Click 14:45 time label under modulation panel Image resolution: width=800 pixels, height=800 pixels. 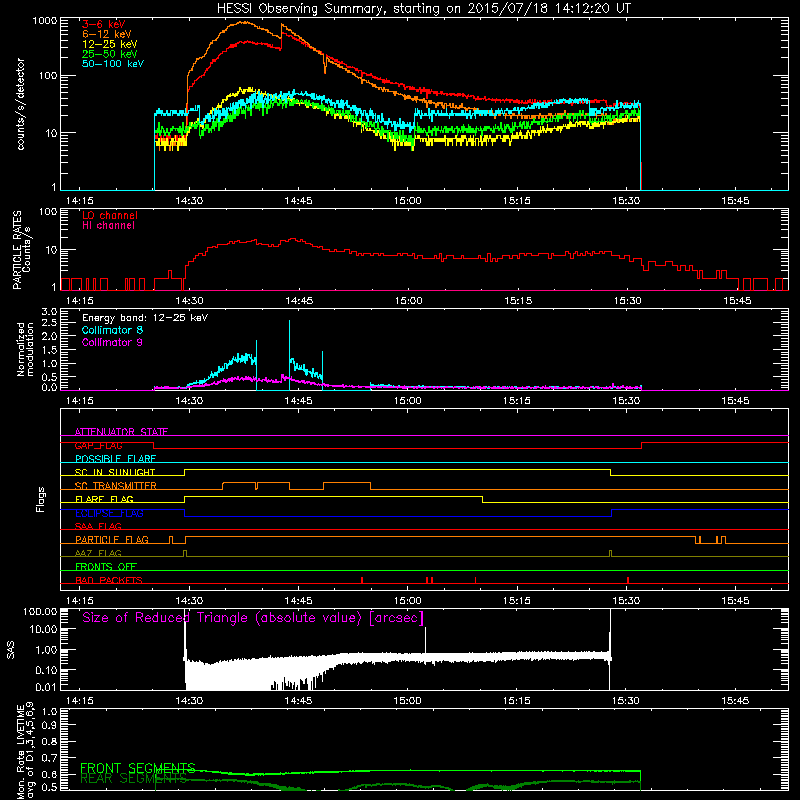(x=298, y=401)
